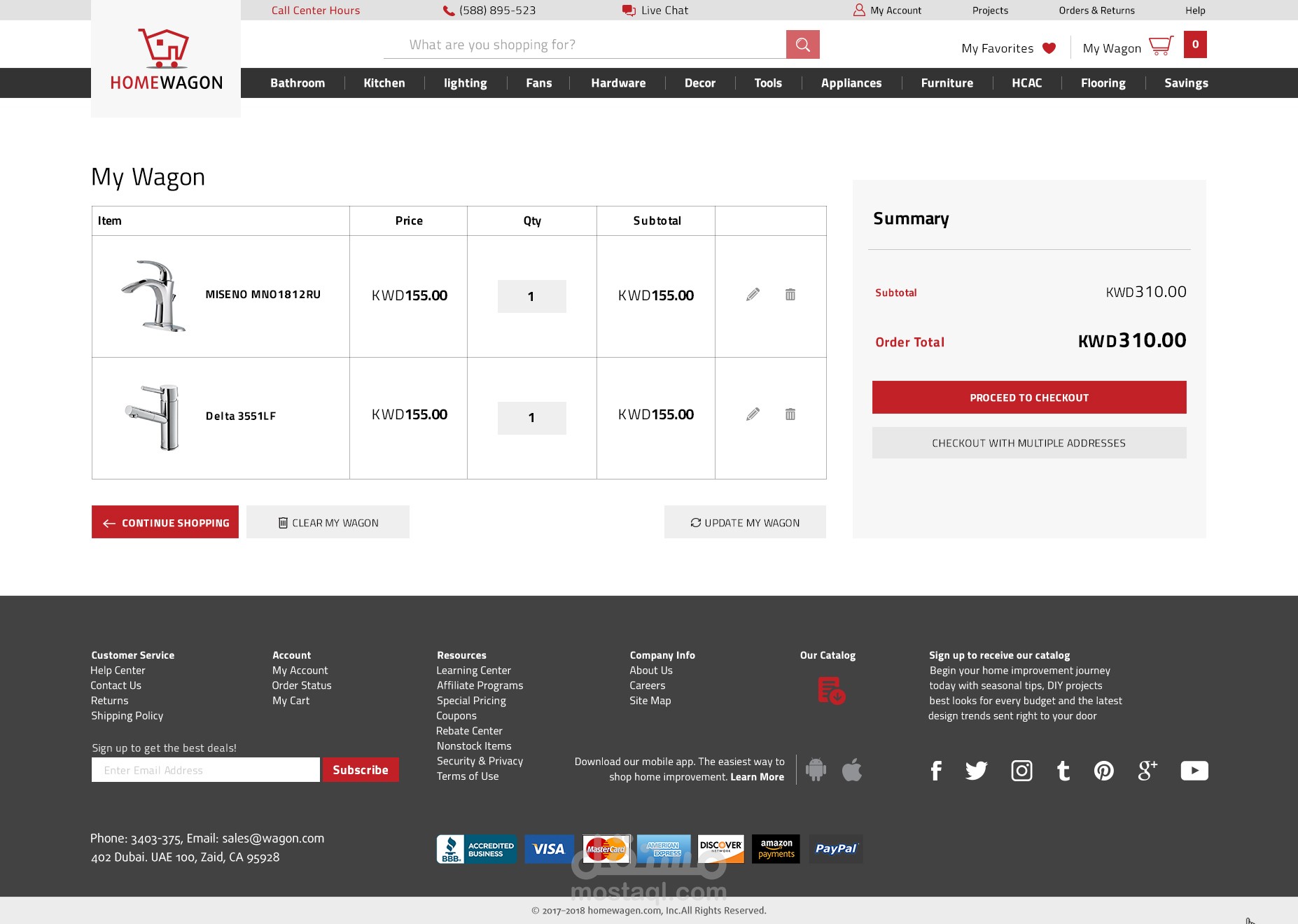This screenshot has height=924, width=1298.
Task: Focus the Delta 3551LF quantity field
Action: point(532,418)
